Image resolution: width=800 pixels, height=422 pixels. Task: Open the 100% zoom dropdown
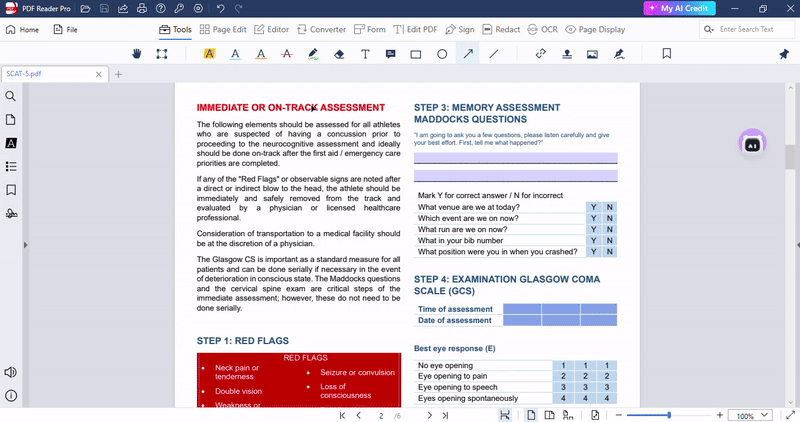point(750,415)
